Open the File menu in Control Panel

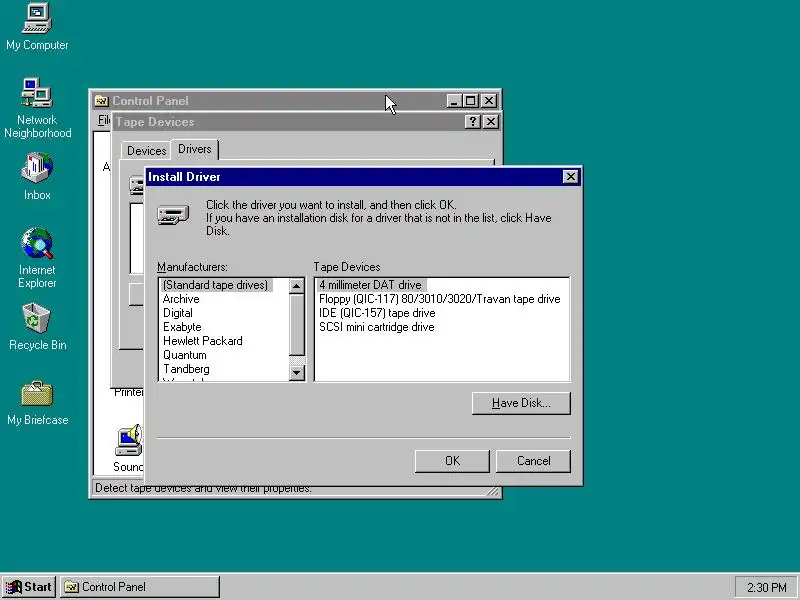(104, 120)
